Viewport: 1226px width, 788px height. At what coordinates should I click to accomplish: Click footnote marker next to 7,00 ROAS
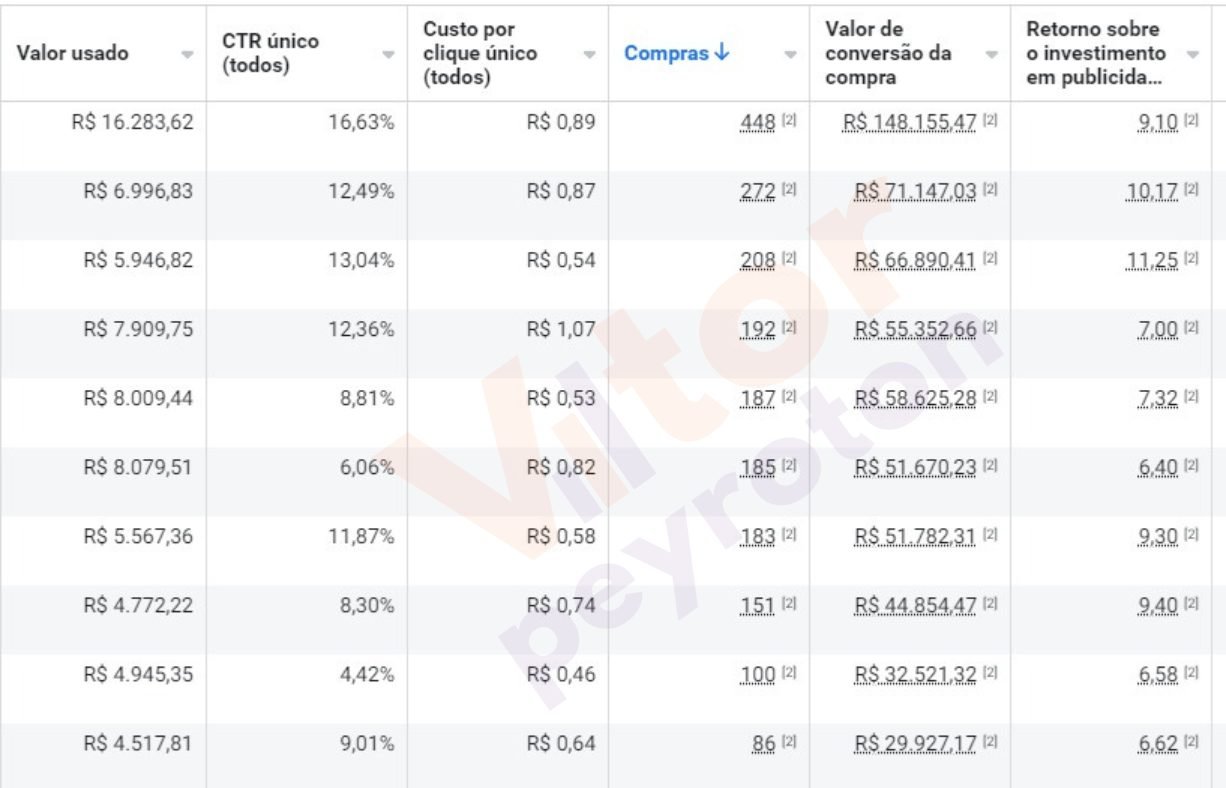point(1191,329)
